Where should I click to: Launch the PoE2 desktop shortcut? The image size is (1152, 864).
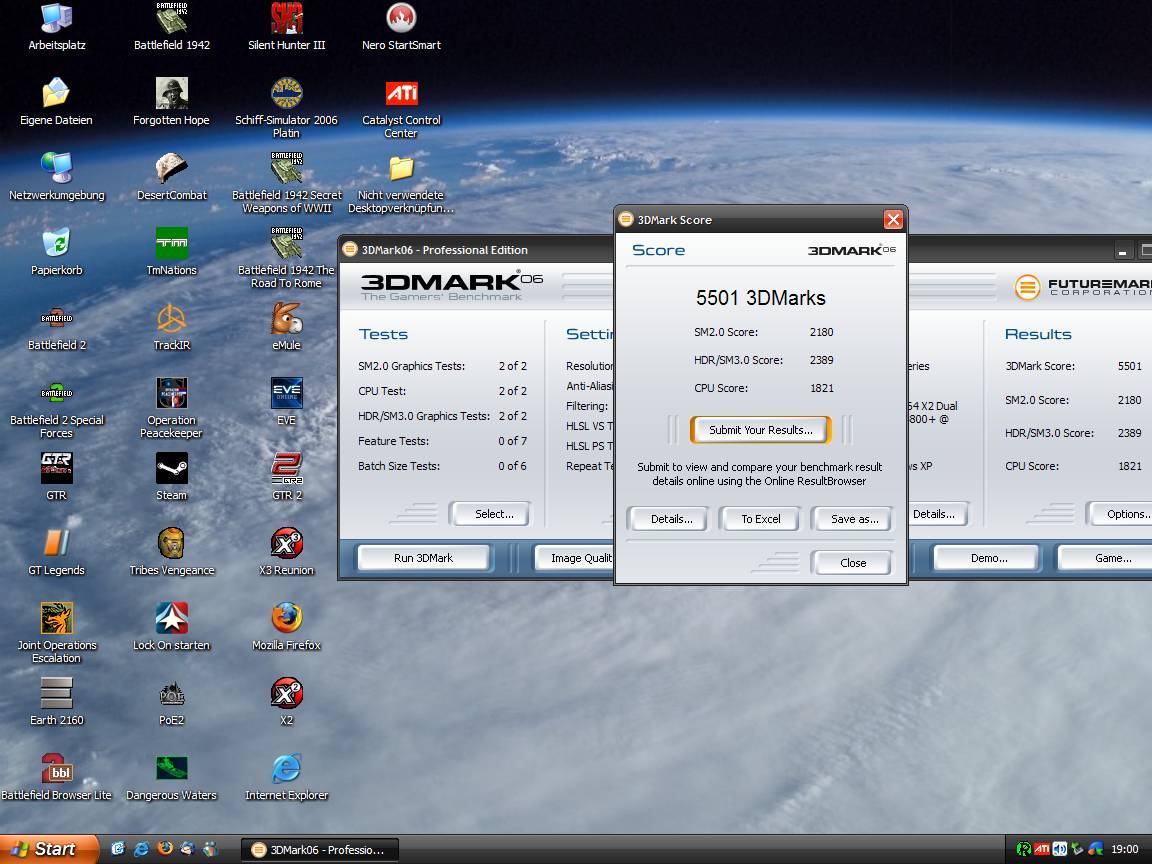coord(171,702)
